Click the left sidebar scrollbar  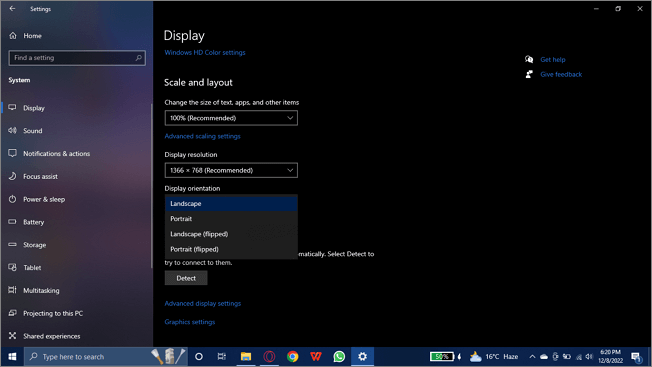coord(152,186)
